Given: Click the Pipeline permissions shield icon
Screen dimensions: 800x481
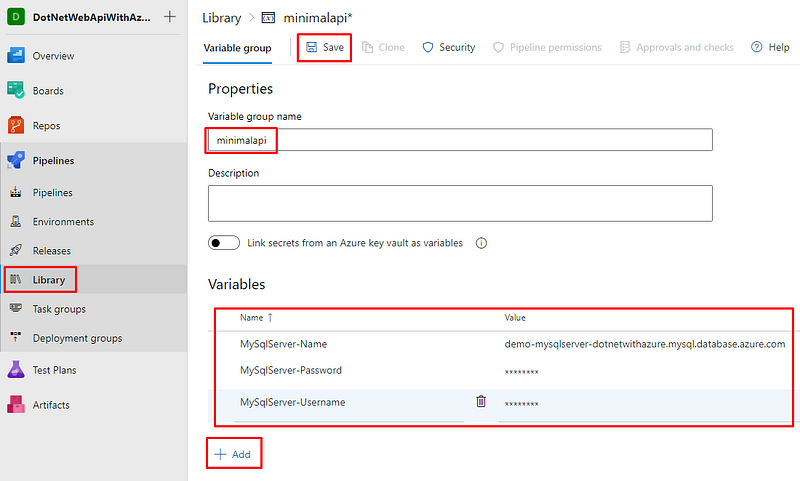Looking at the screenshot, I should (x=498, y=47).
